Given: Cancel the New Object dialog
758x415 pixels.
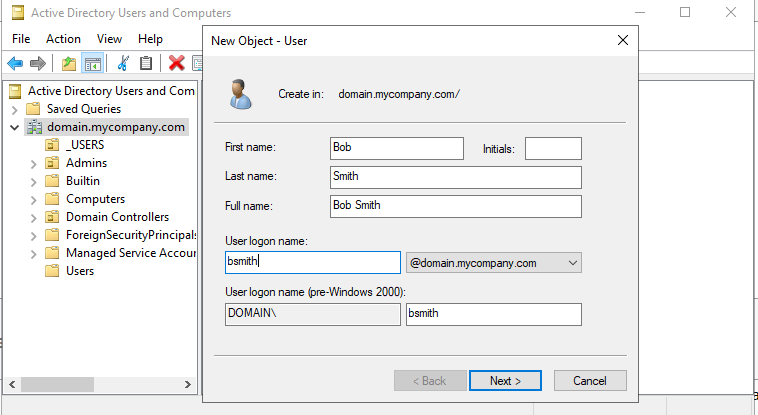Looking at the screenshot, I should click(589, 381).
